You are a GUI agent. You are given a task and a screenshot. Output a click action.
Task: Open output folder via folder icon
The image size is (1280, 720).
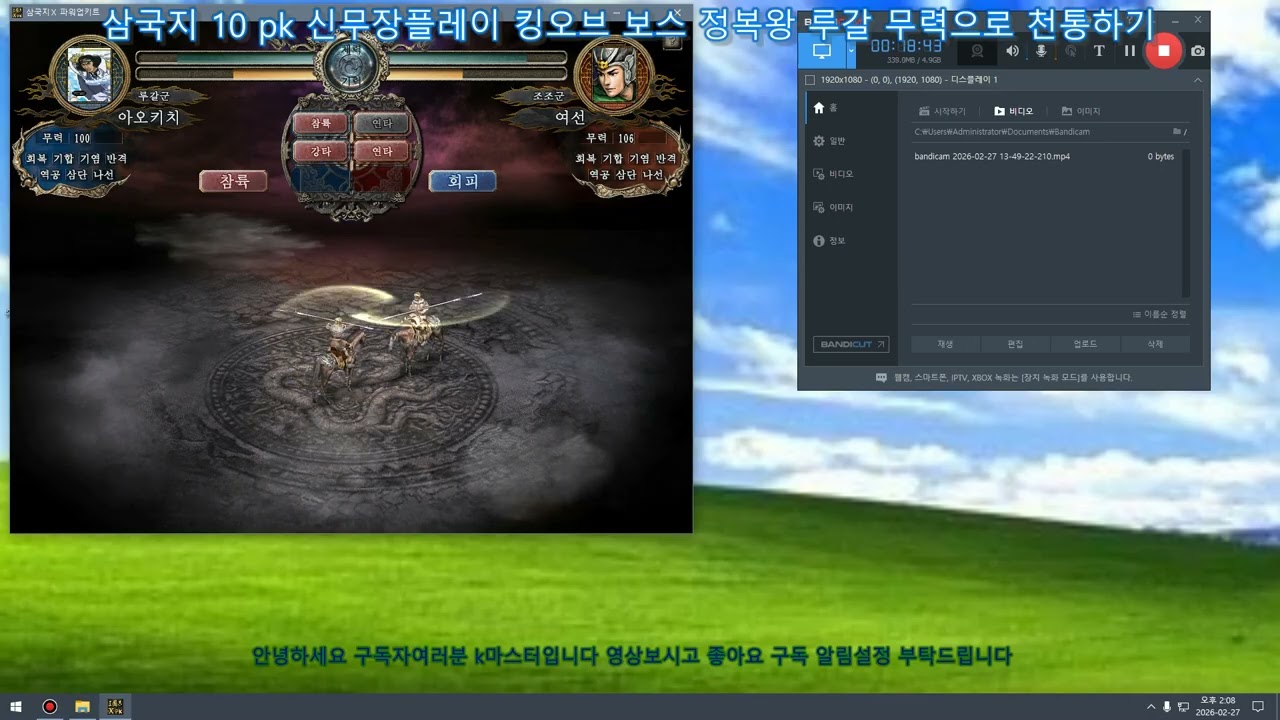[x=1177, y=132]
